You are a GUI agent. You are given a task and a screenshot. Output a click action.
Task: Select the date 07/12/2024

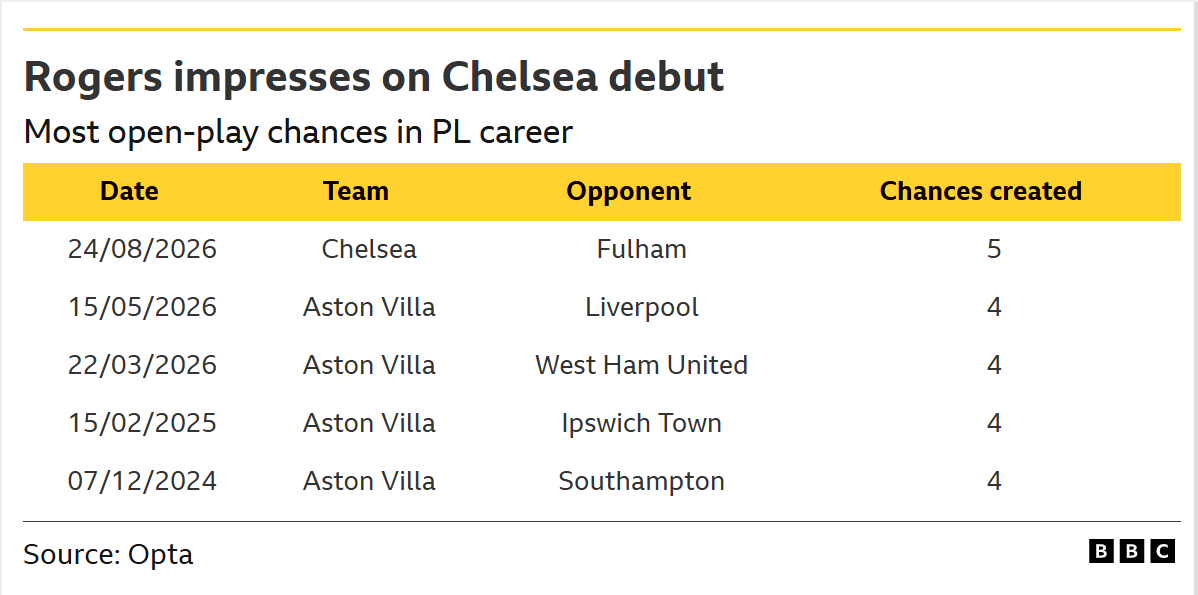click(142, 480)
